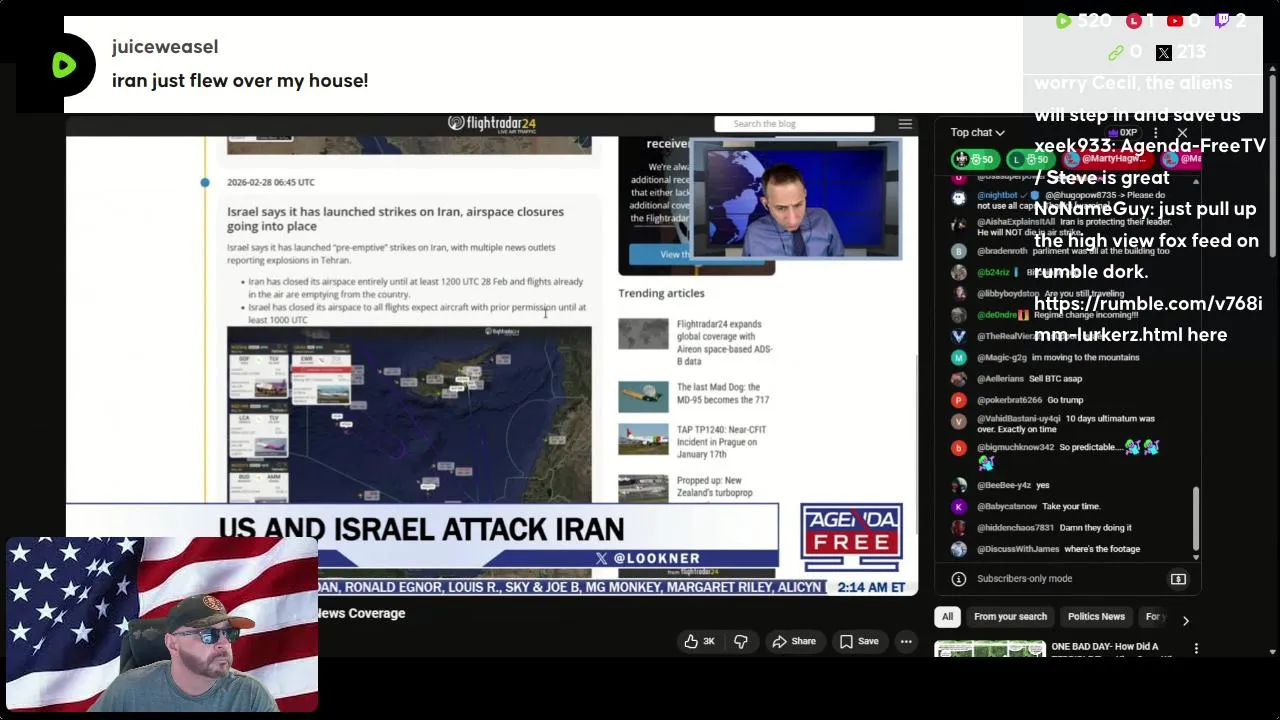Screen dimensions: 1280x720
Task: Open the video's more actions menu
Action: pos(906,642)
